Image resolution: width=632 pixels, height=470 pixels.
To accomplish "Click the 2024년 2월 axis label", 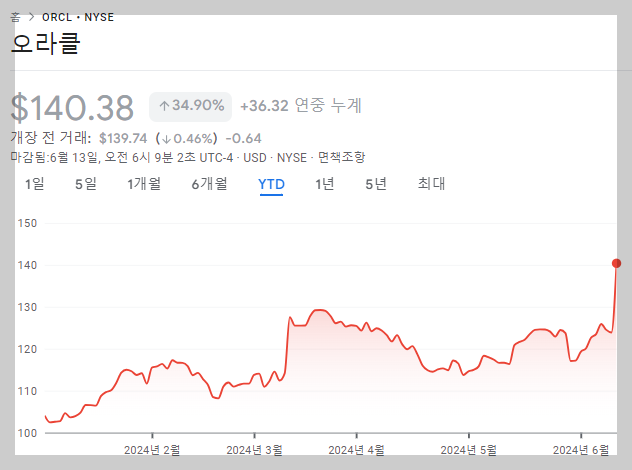I will tap(152, 450).
